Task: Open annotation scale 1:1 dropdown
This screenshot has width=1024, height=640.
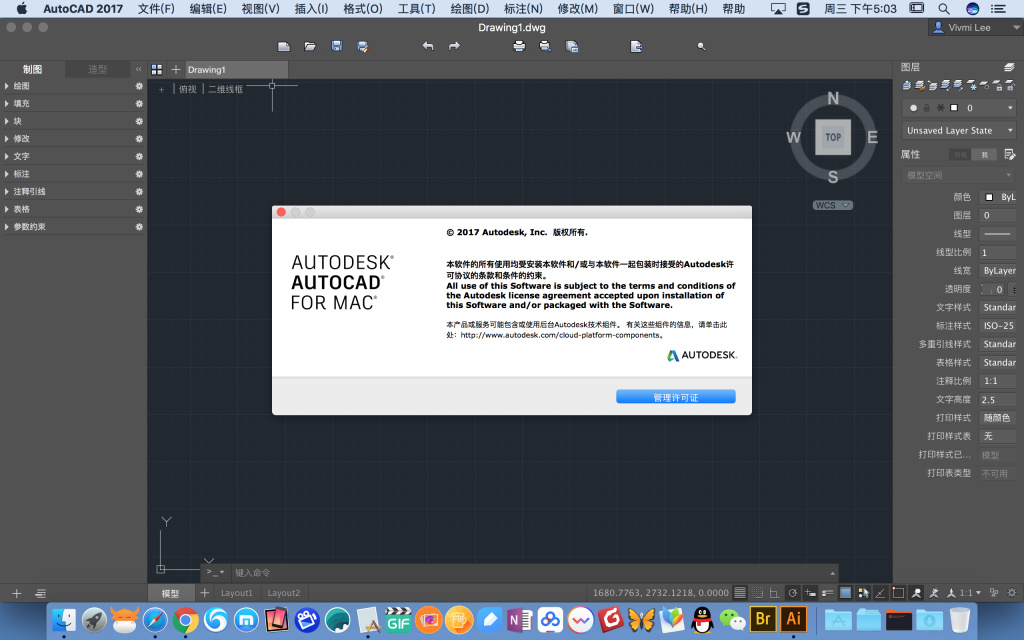Action: (x=970, y=593)
